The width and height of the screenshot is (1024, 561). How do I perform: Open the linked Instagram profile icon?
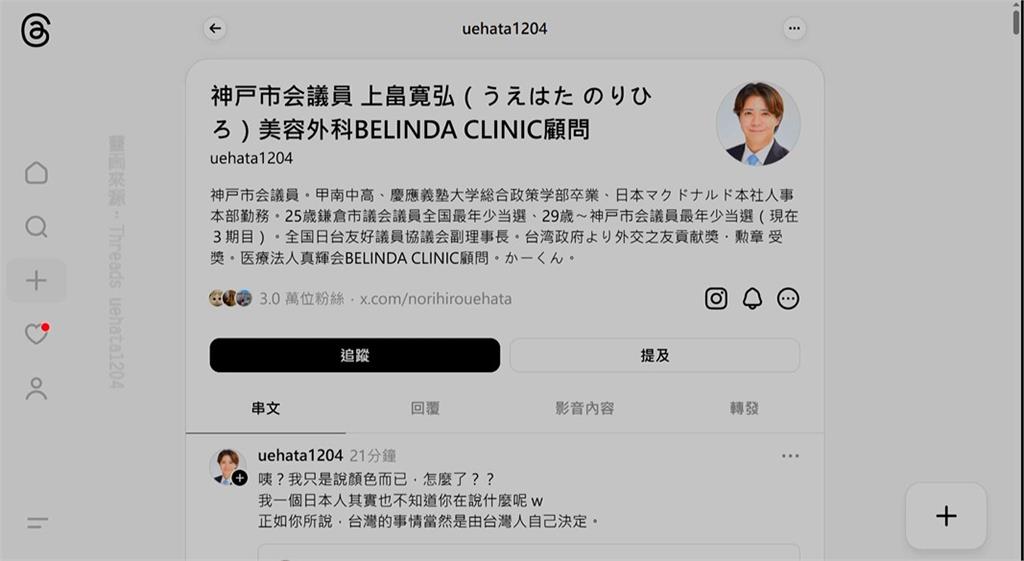[716, 298]
